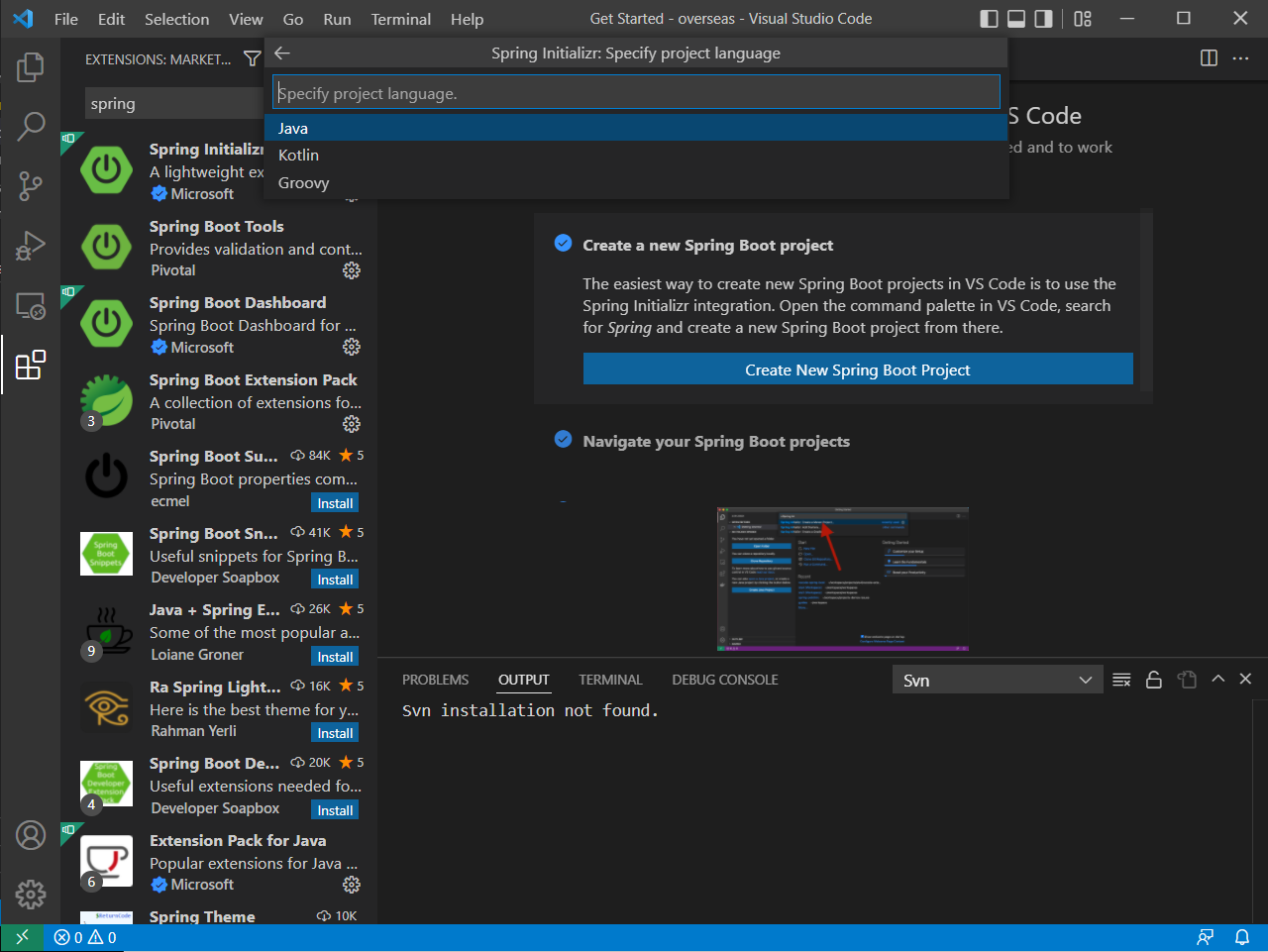Open the Search view in activity bar
Image resolution: width=1268 pixels, height=952 pixels.
click(x=31, y=126)
